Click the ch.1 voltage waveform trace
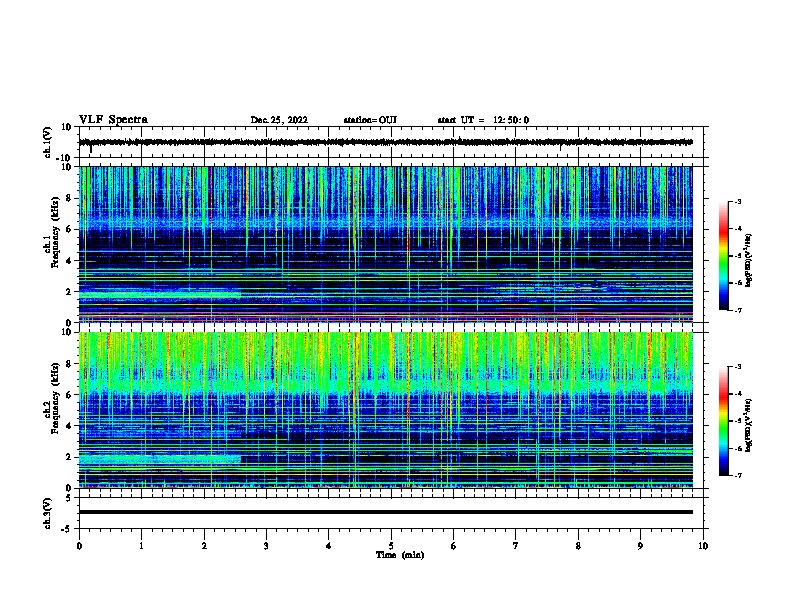The image size is (792, 612). pos(385,142)
